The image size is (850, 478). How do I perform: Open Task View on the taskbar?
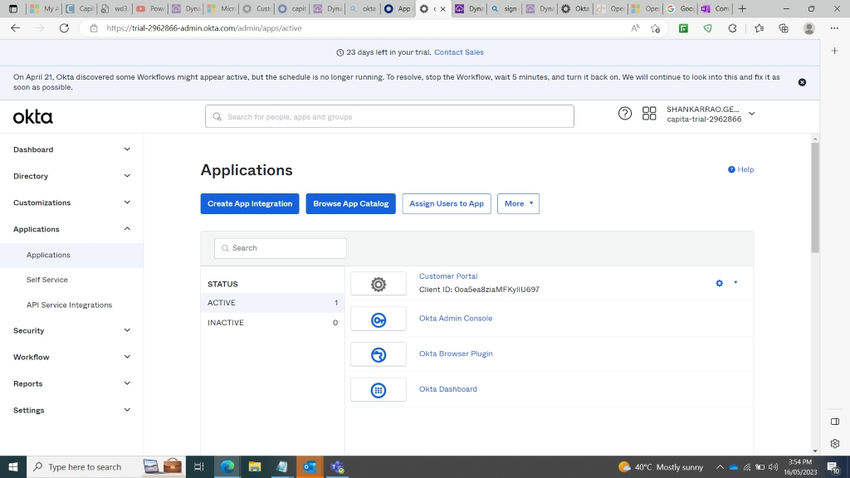pos(199,467)
